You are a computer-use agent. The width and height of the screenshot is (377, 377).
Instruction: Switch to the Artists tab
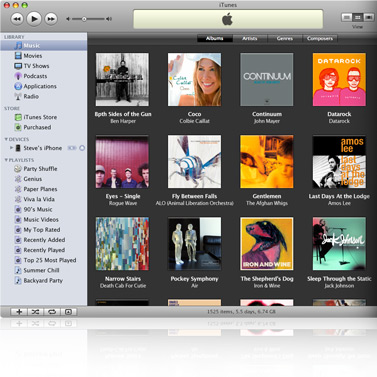point(250,39)
